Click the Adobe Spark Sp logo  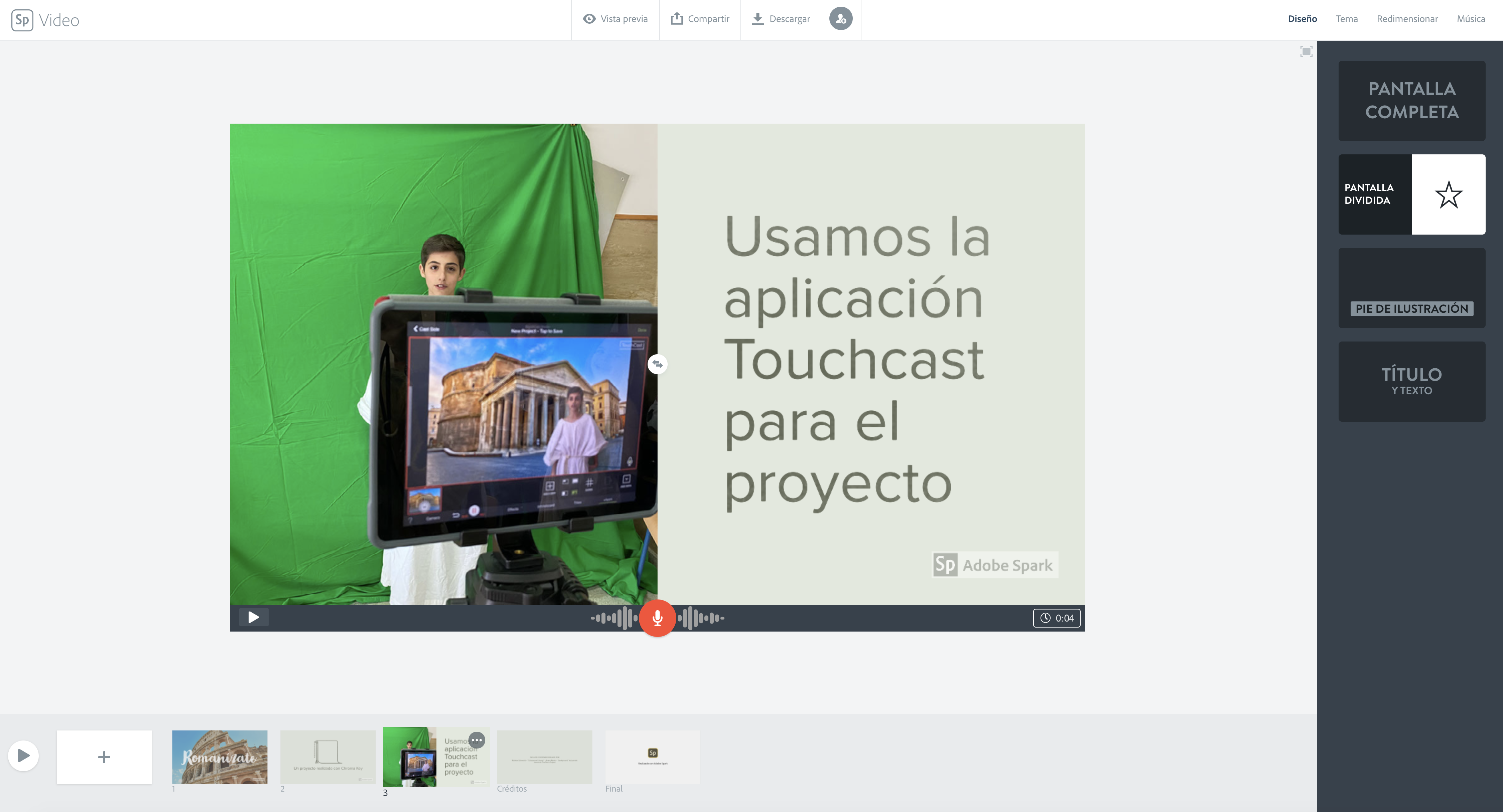[x=22, y=20]
